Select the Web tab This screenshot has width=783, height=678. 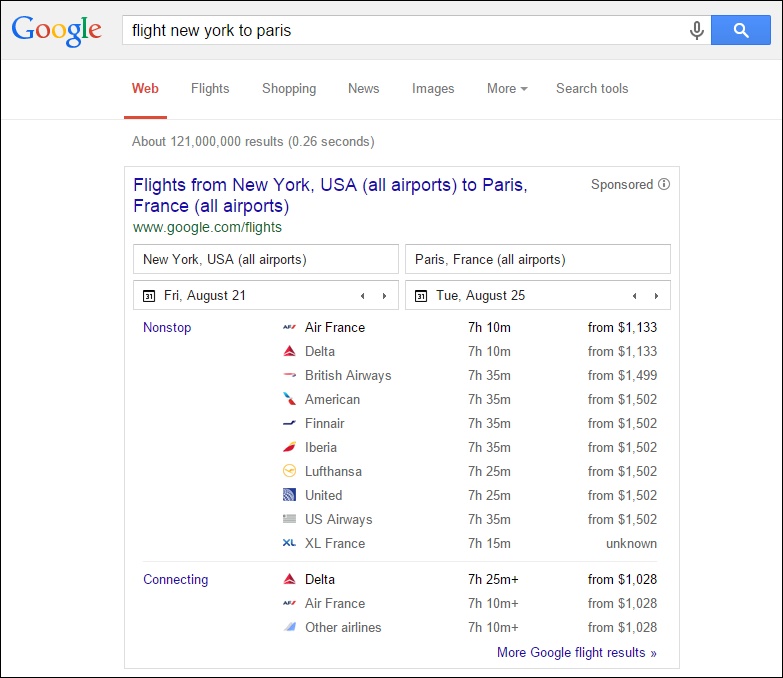145,88
